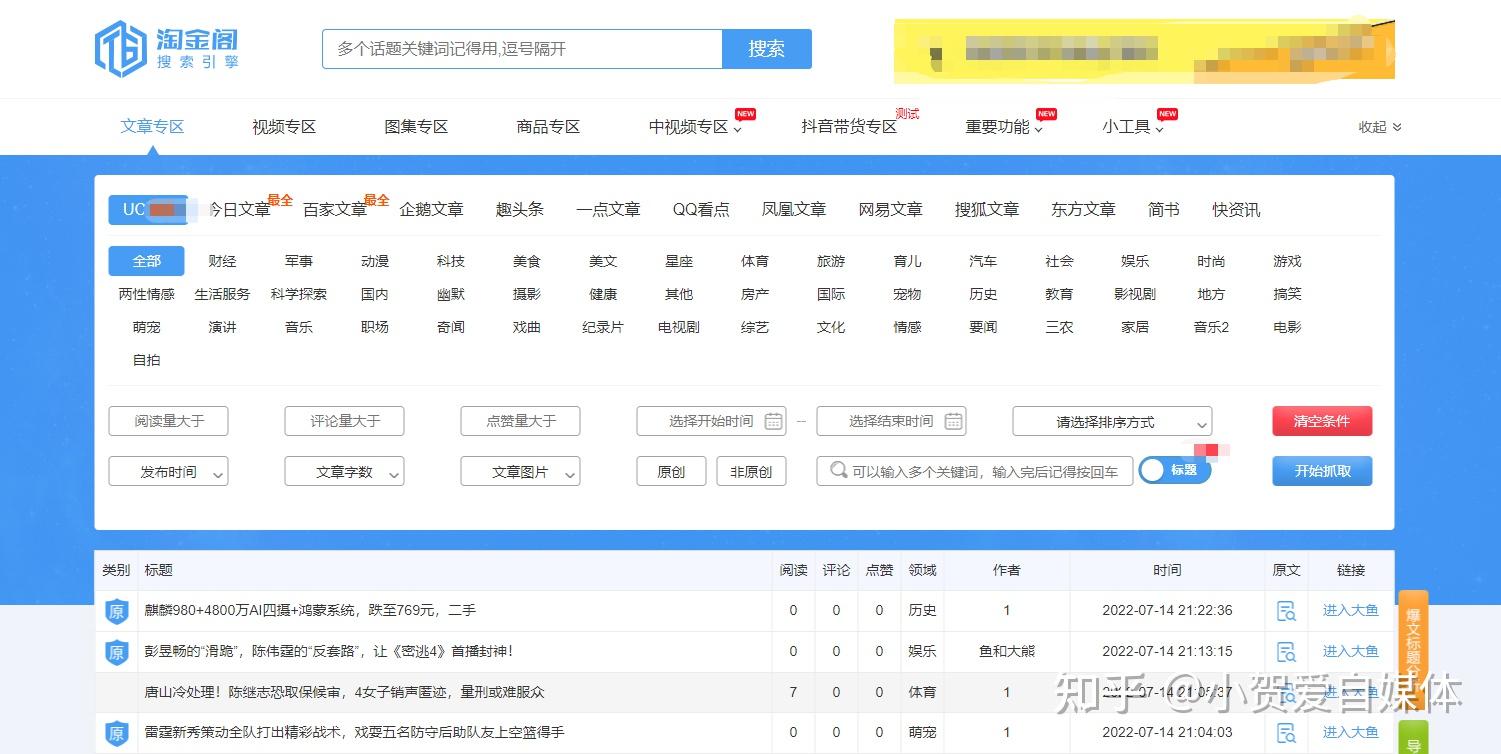This screenshot has width=1501, height=754.
Task: Filter by 财经 category
Action: (x=222, y=261)
